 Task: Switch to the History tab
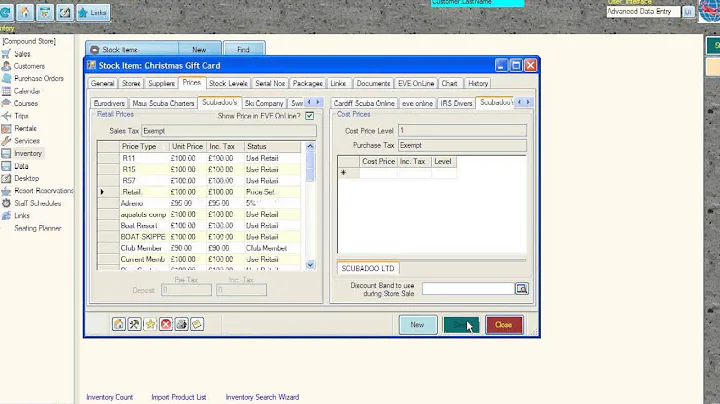478,83
